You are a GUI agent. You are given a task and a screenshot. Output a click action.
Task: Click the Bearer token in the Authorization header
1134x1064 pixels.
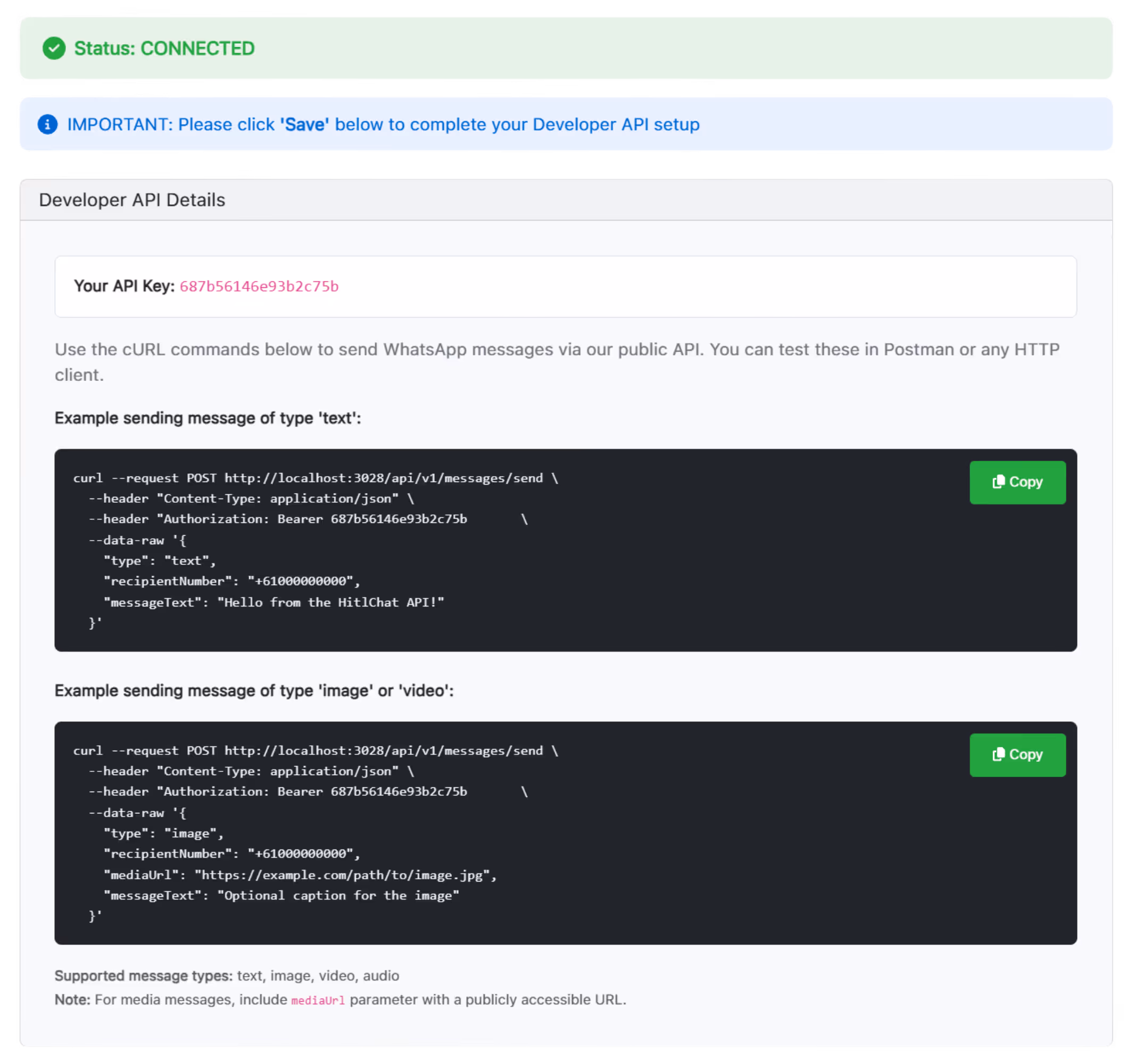398,519
